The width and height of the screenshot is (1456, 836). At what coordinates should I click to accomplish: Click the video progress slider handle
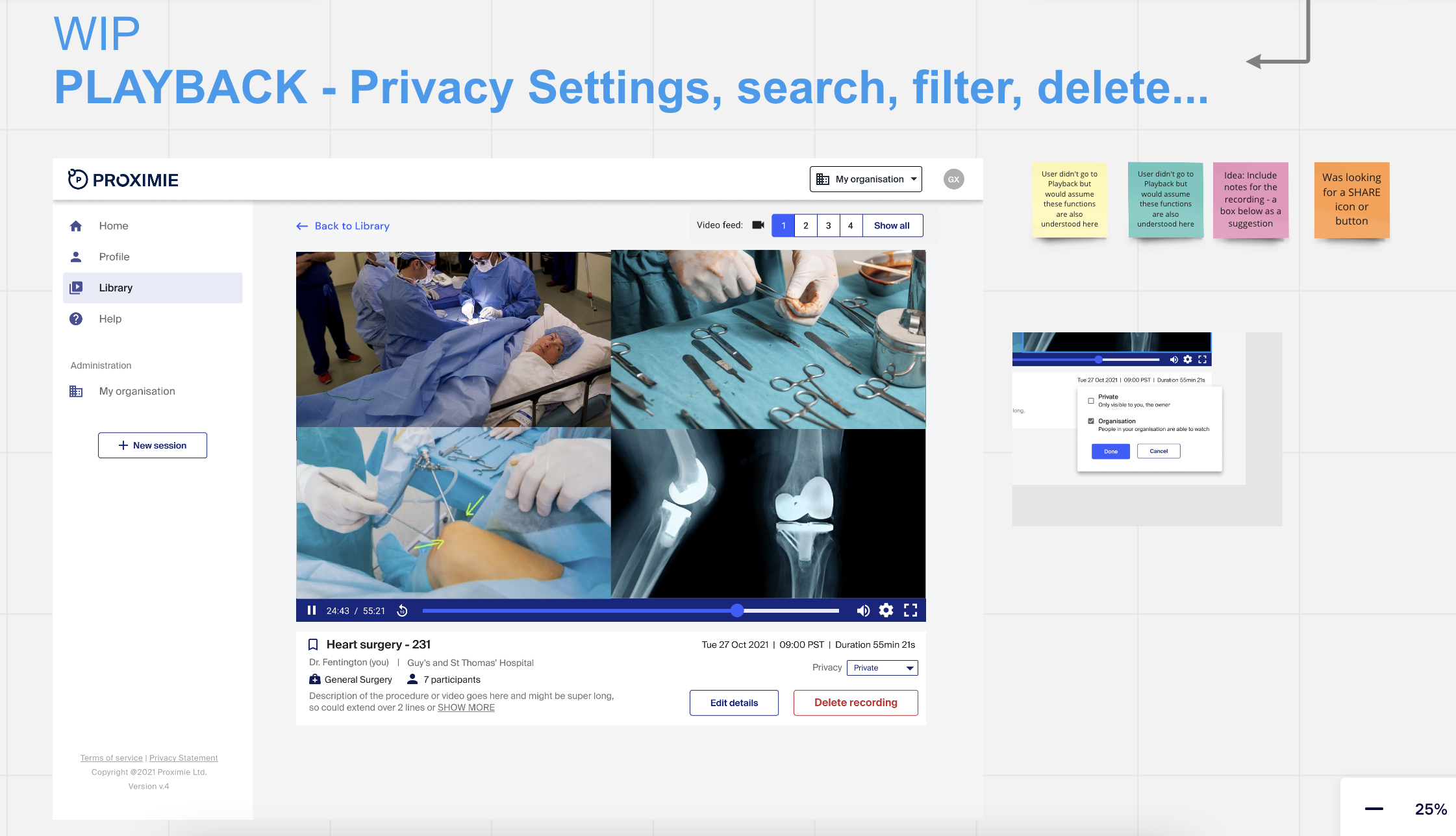click(x=736, y=610)
